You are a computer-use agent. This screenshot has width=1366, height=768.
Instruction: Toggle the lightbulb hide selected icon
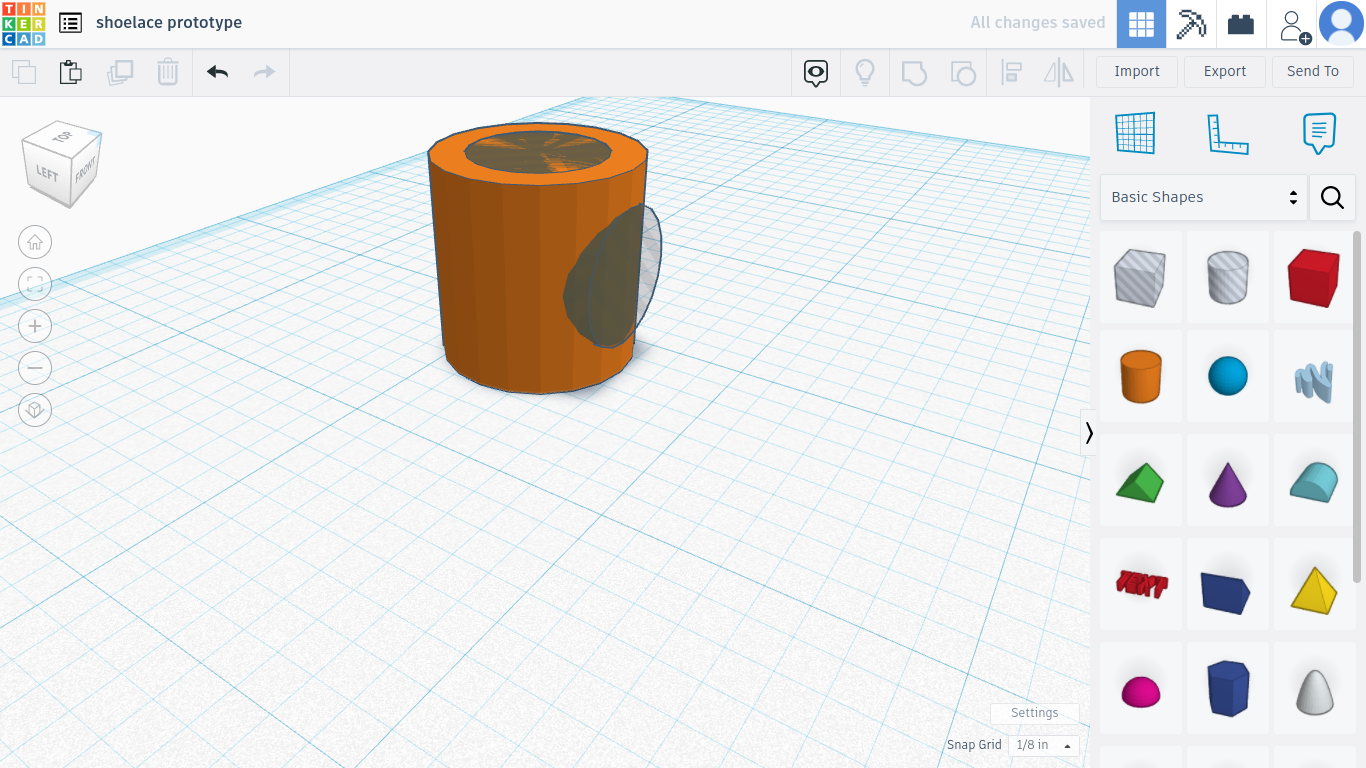coord(865,72)
